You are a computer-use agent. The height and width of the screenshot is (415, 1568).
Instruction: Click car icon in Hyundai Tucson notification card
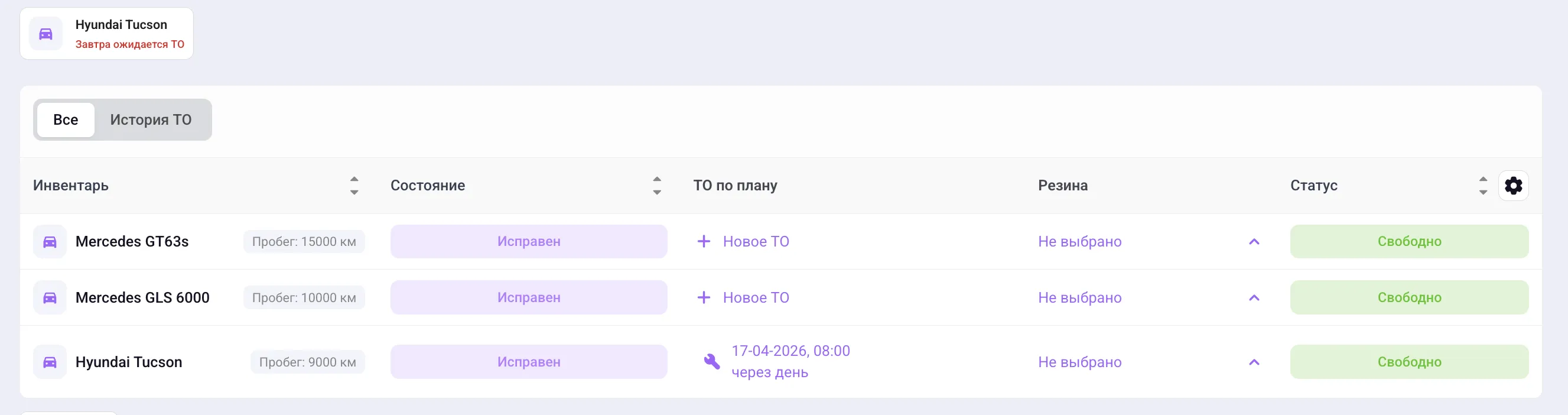45,34
